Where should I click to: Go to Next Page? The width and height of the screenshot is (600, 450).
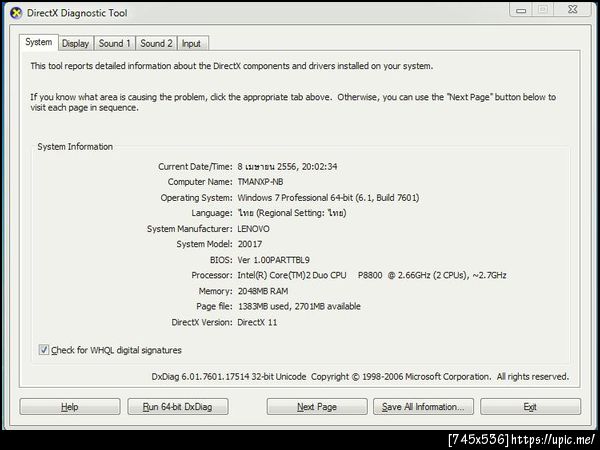tap(317, 407)
